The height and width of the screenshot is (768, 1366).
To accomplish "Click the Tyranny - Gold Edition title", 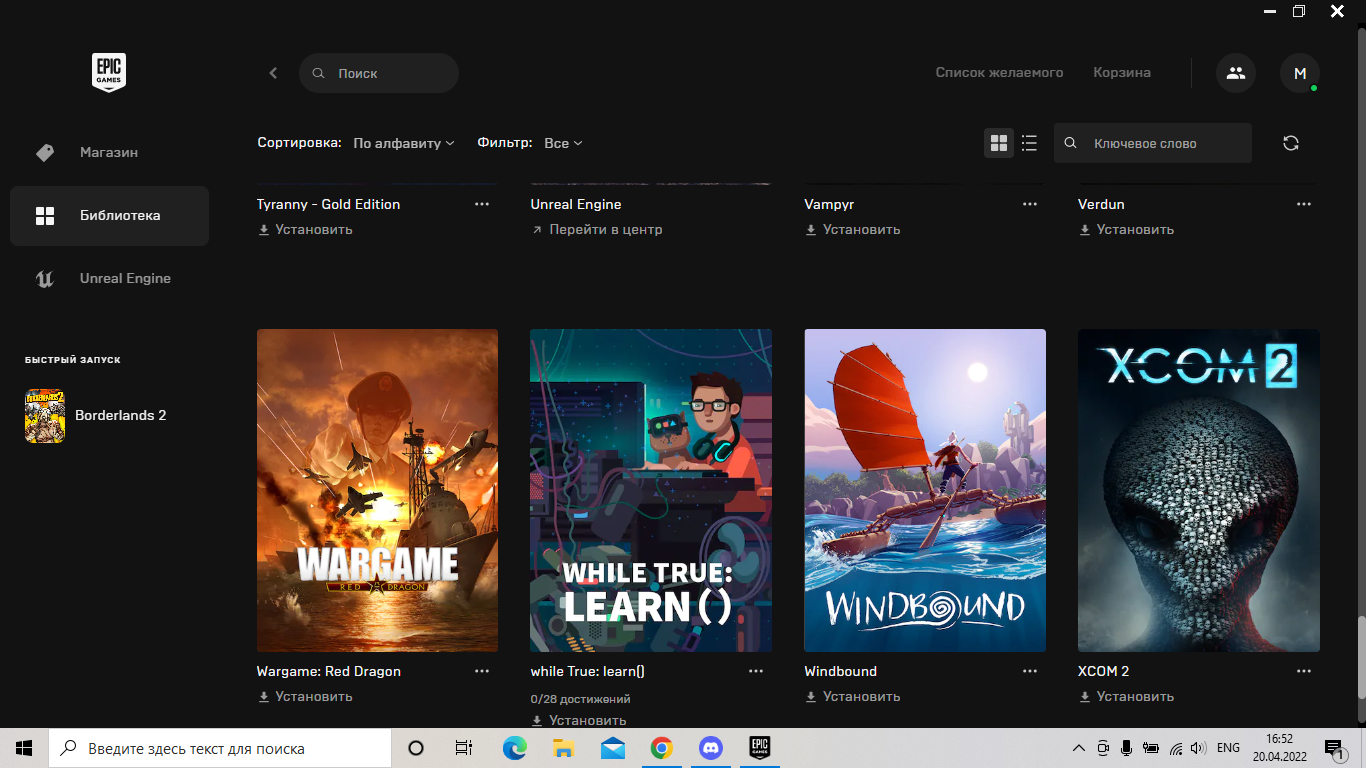I will pos(329,204).
